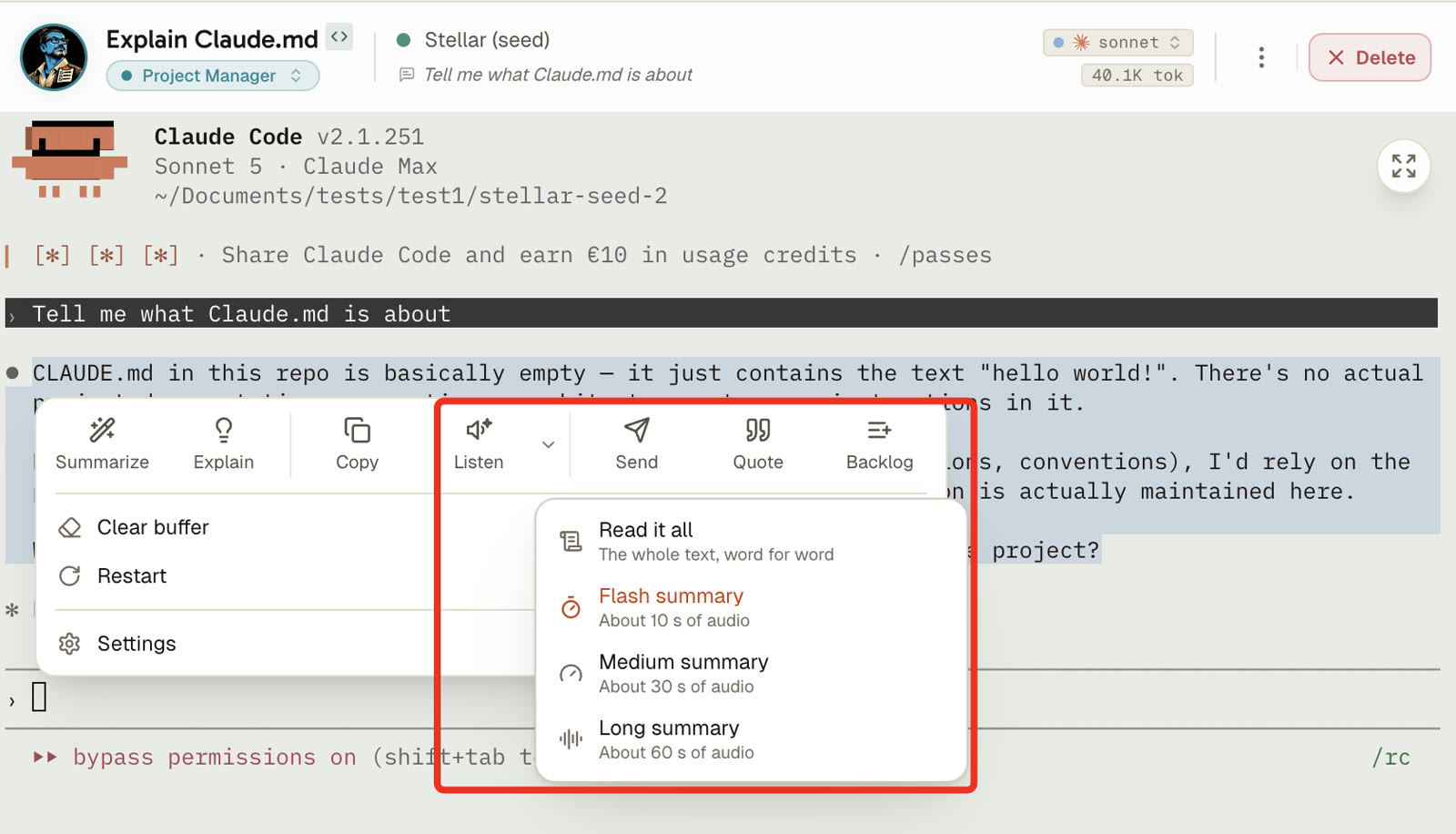Click the Explain lightbulb icon

[x=223, y=430]
